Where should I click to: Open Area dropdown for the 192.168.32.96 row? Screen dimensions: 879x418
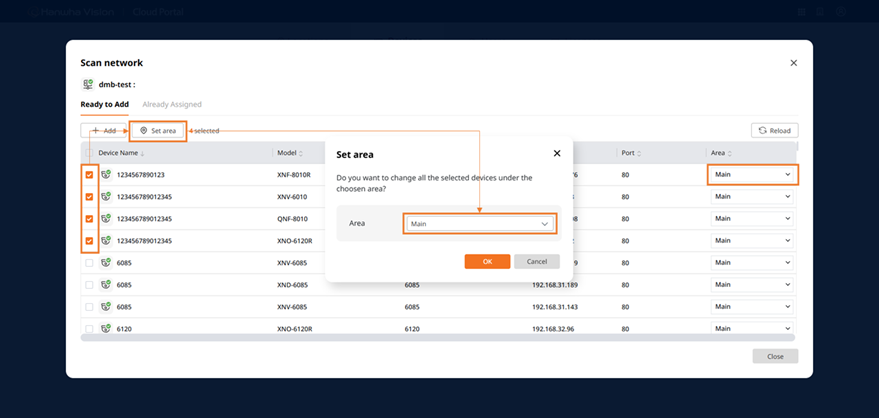(x=752, y=328)
